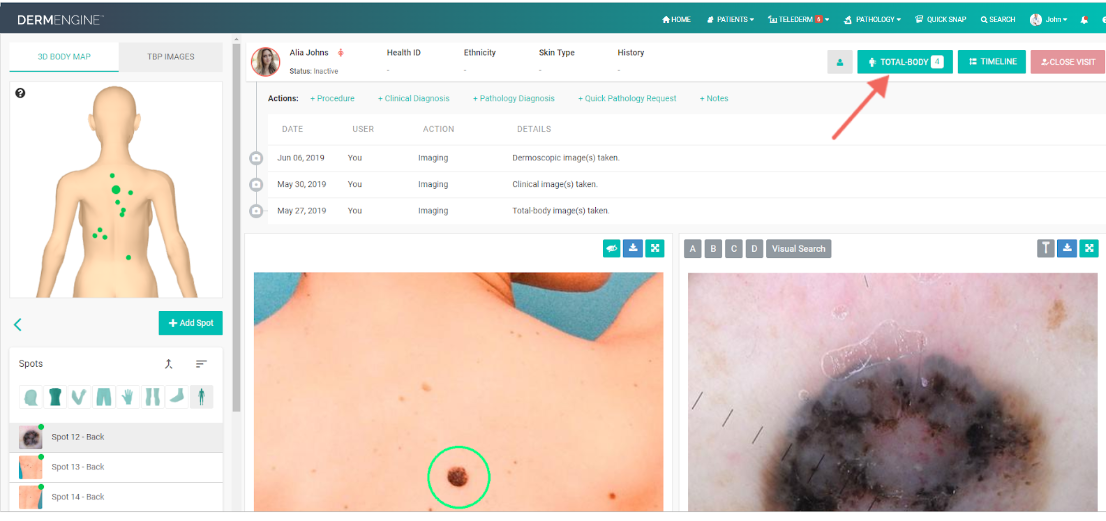The image size is (1106, 521).
Task: Select criterion D button
Action: [754, 248]
